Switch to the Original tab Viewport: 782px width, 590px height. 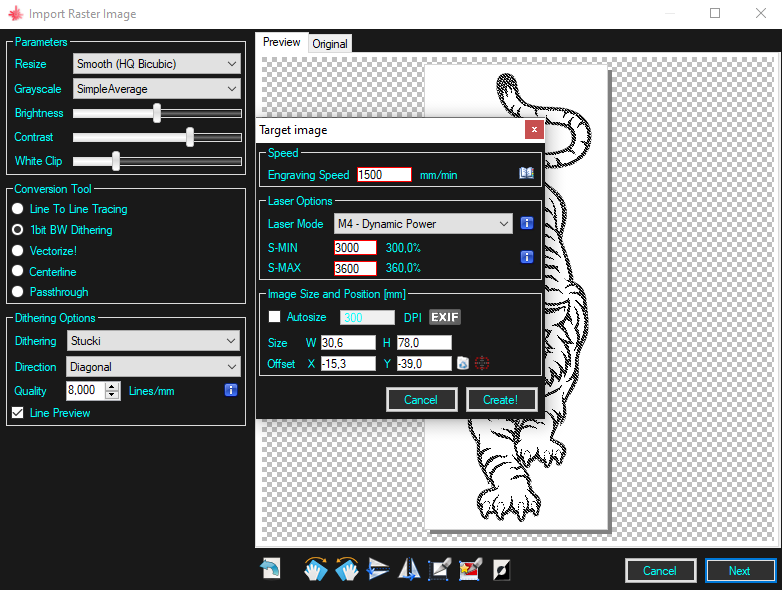pos(329,43)
